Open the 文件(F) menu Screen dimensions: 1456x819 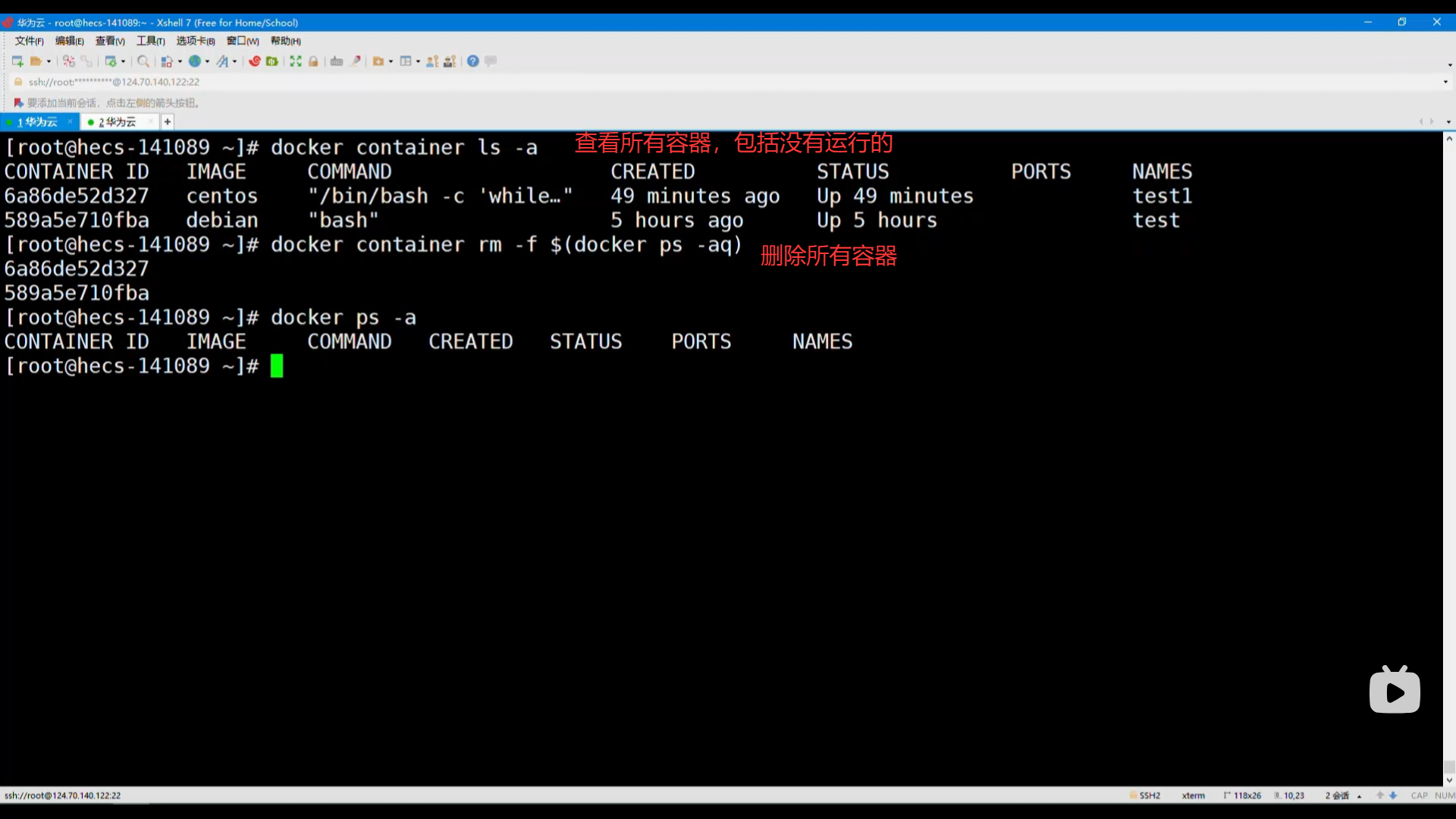(29, 41)
